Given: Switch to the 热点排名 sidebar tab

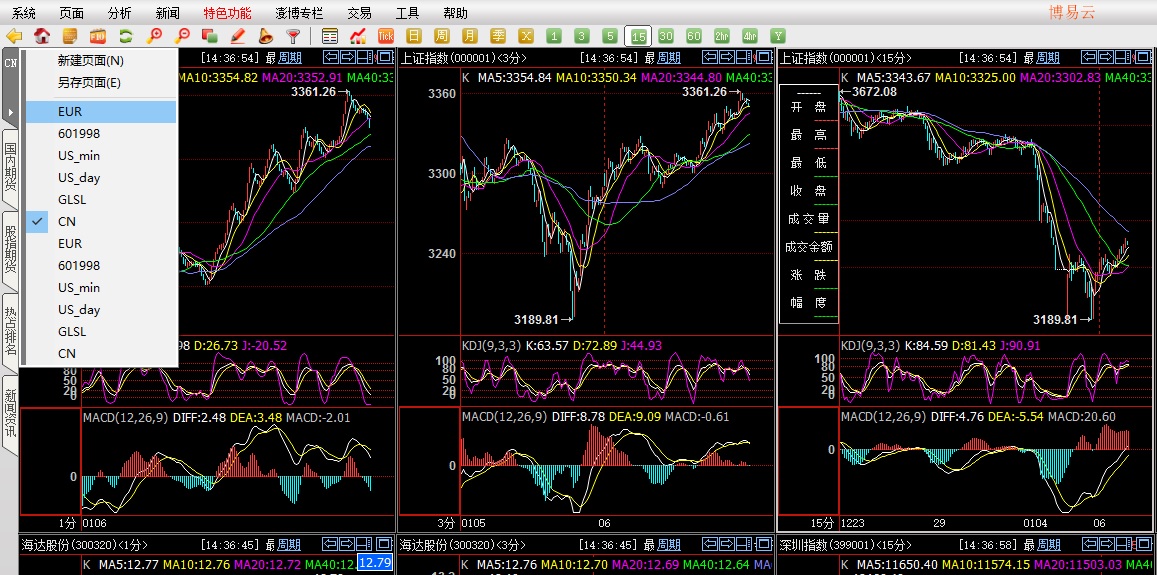Looking at the screenshot, I should (x=10, y=328).
